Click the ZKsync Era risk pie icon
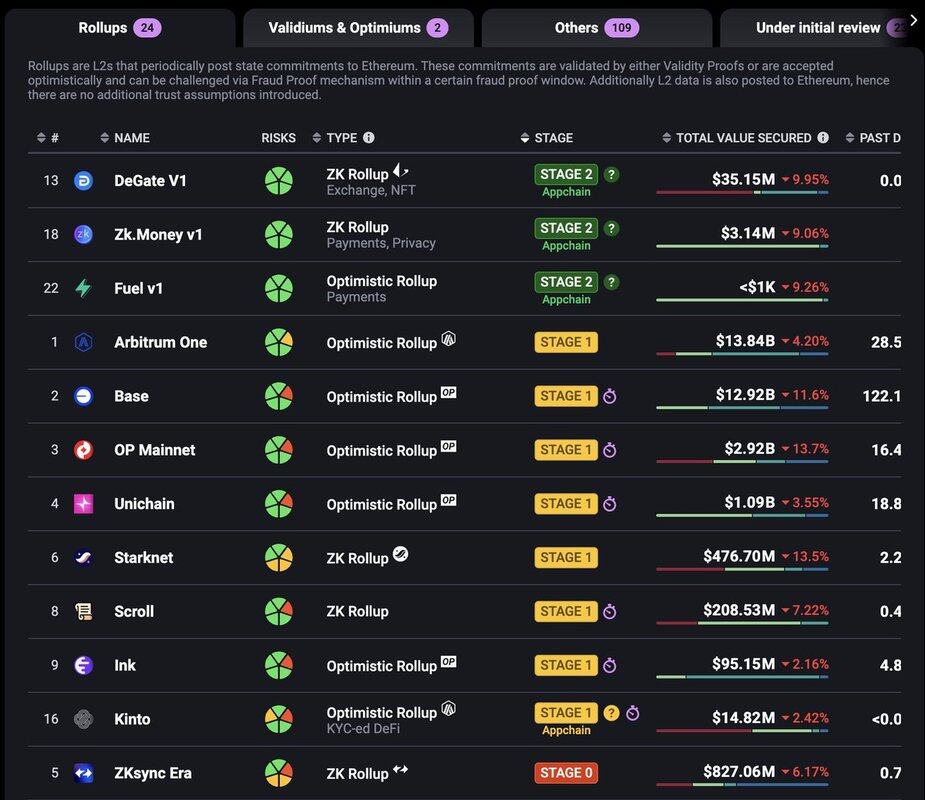 [278, 774]
